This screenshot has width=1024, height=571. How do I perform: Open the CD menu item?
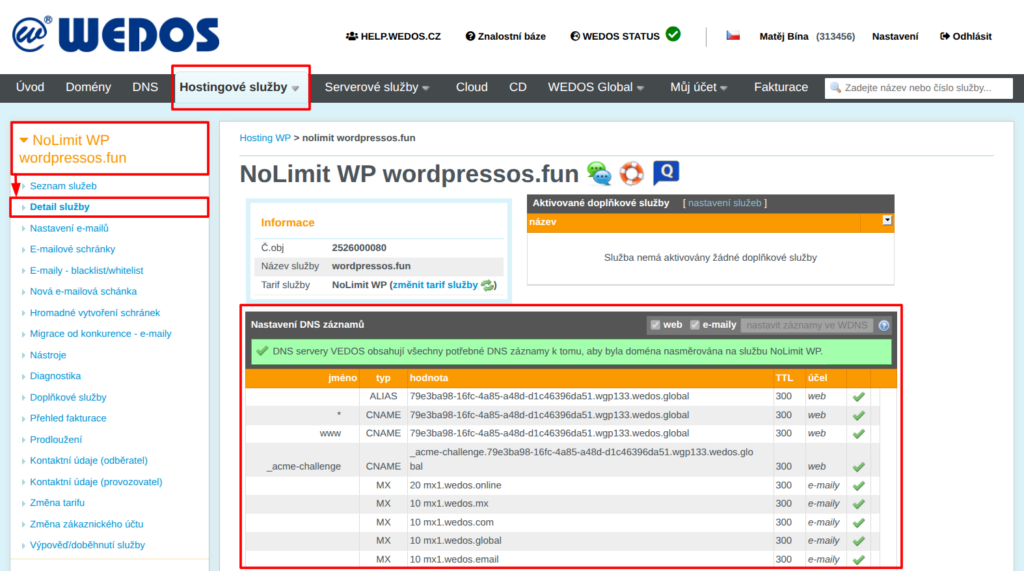coord(518,88)
